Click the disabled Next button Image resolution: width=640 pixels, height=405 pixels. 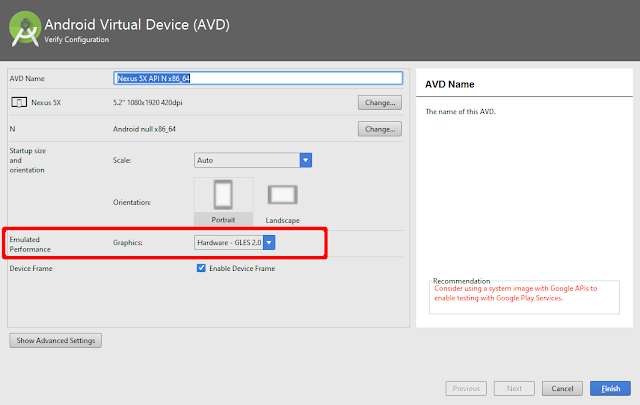point(514,388)
